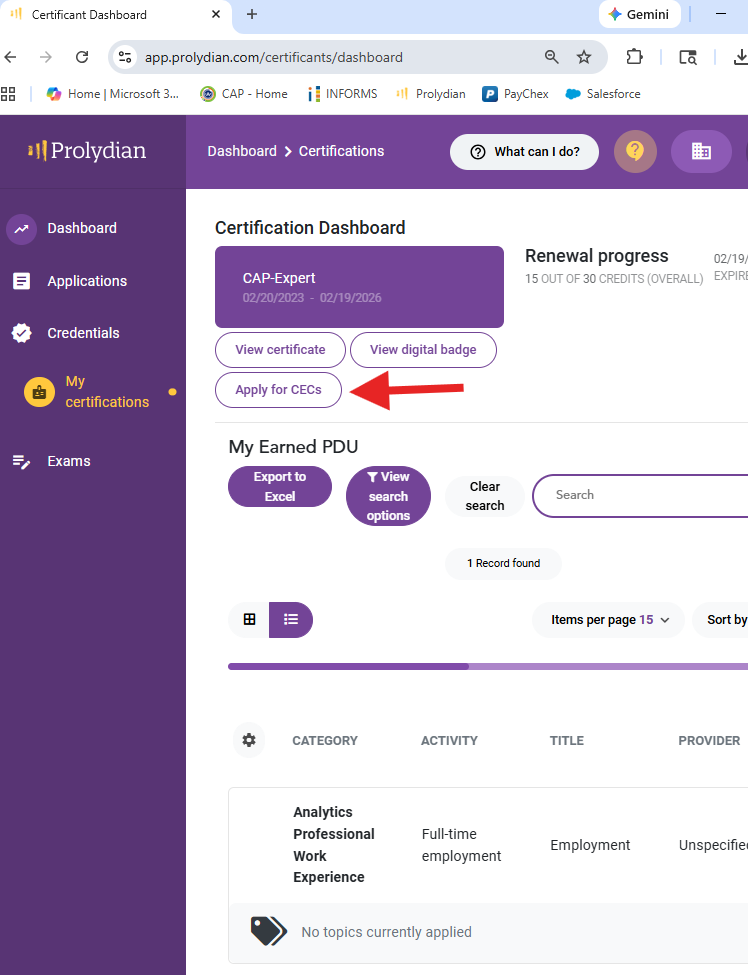Click the purple renewal progress bar

[348, 666]
